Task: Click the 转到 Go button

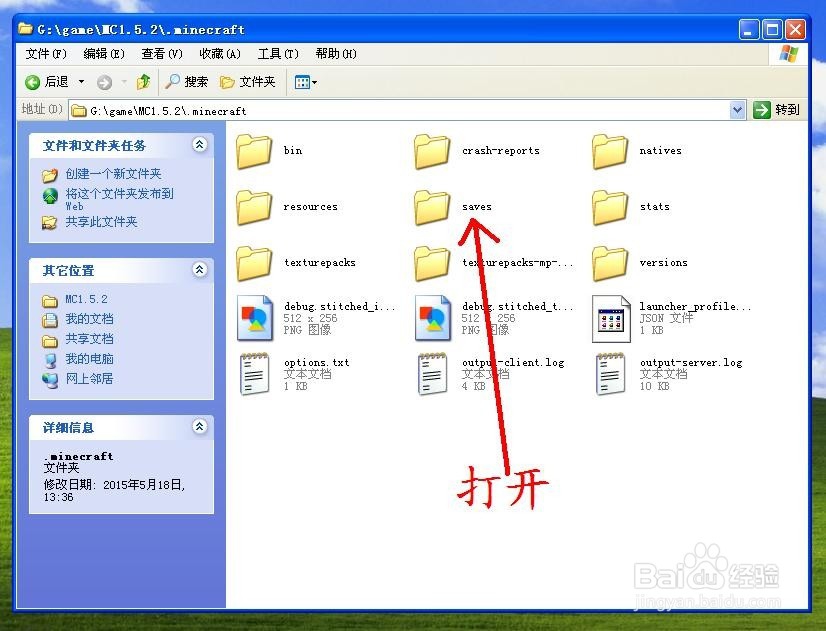Action: (776, 110)
